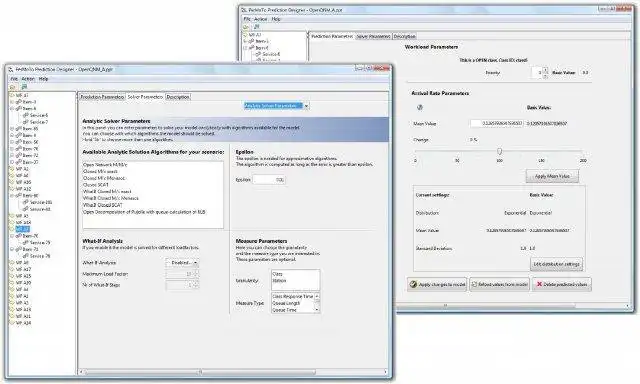Click Apply changes to model button

(x=437, y=284)
